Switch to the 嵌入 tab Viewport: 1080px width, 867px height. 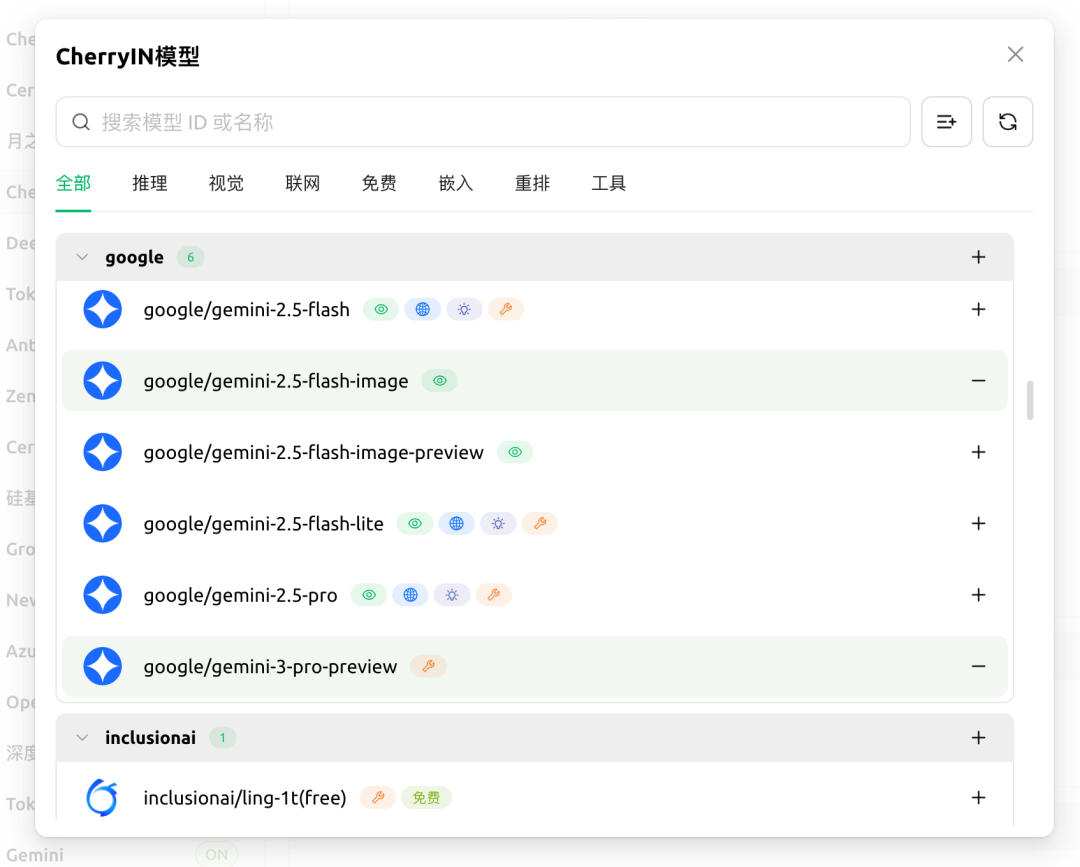coord(455,184)
